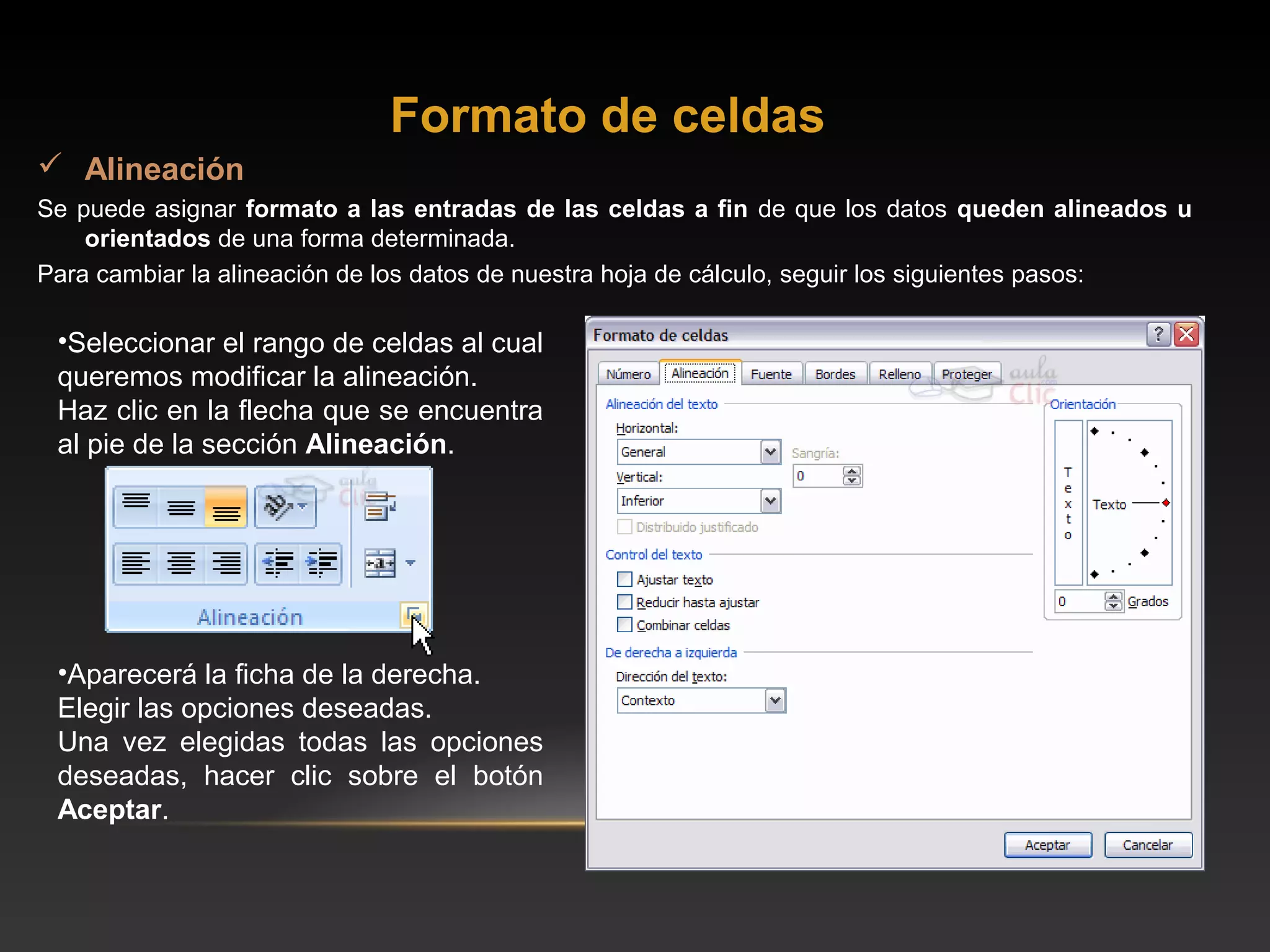This screenshot has height=952, width=1270.
Task: Click the increase indent icon
Action: (321, 563)
